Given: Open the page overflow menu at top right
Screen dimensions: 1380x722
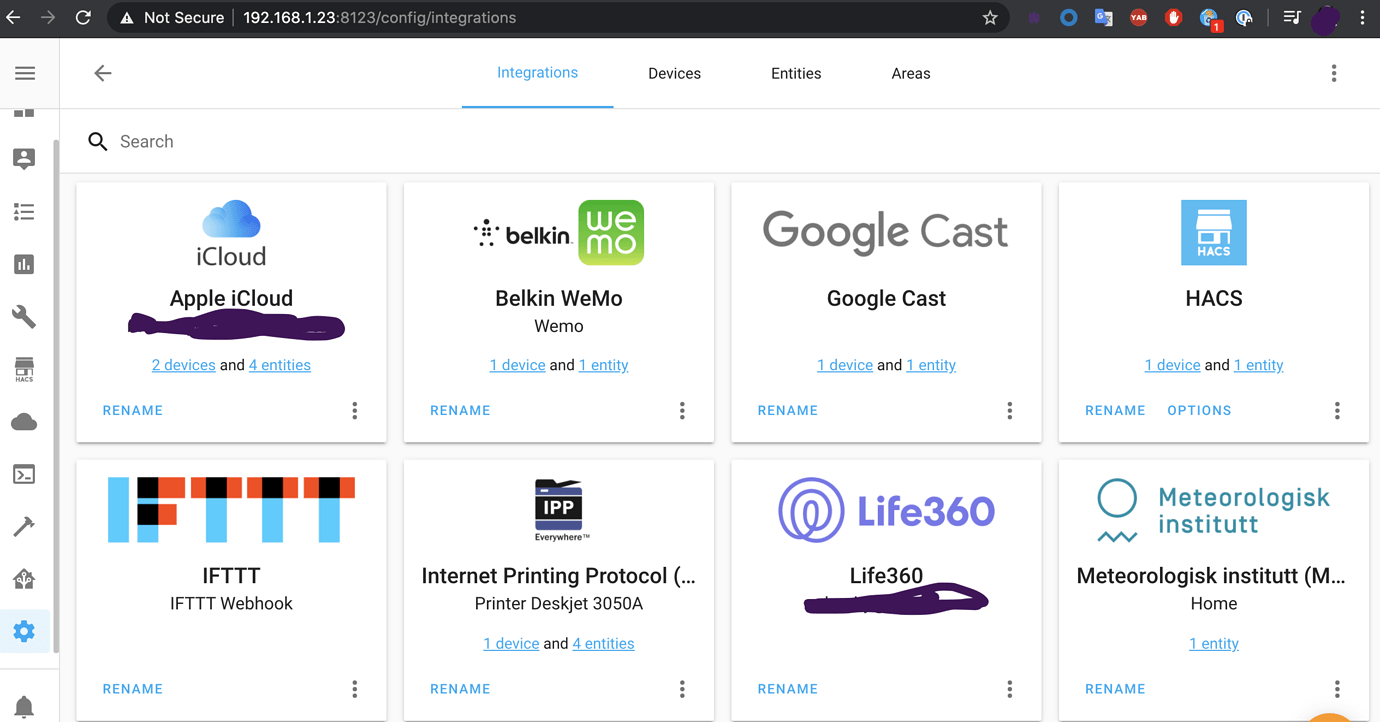Looking at the screenshot, I should click(x=1334, y=73).
